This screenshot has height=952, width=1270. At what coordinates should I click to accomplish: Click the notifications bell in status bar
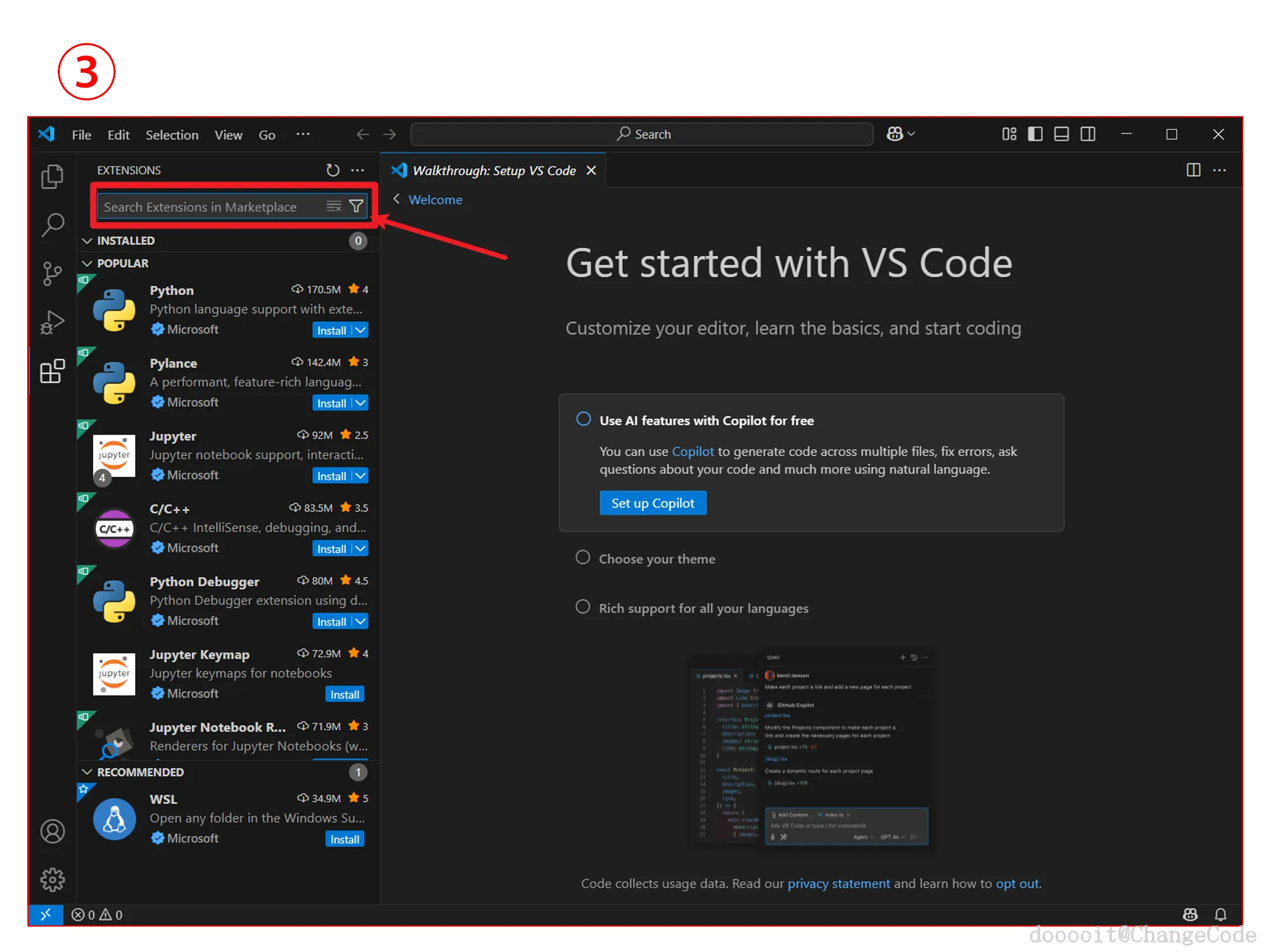coord(1220,915)
